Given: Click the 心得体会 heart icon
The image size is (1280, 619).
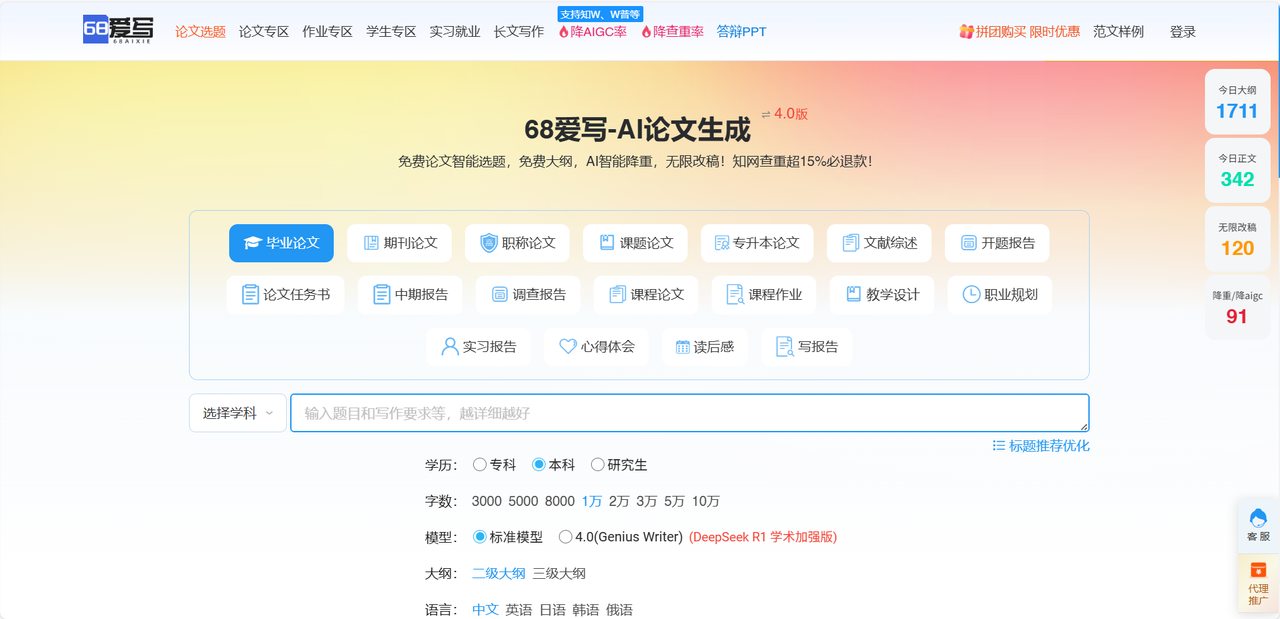Looking at the screenshot, I should click(x=568, y=347).
